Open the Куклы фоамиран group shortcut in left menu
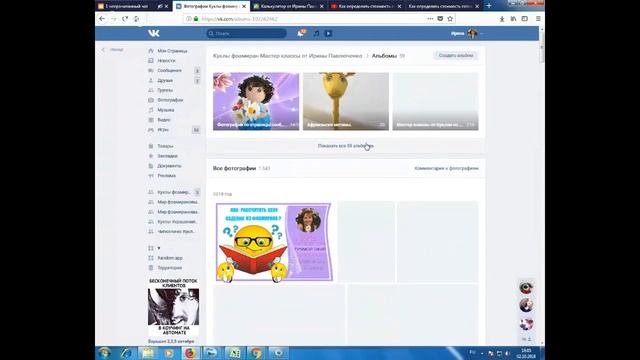The width and height of the screenshot is (640, 360). [174, 192]
